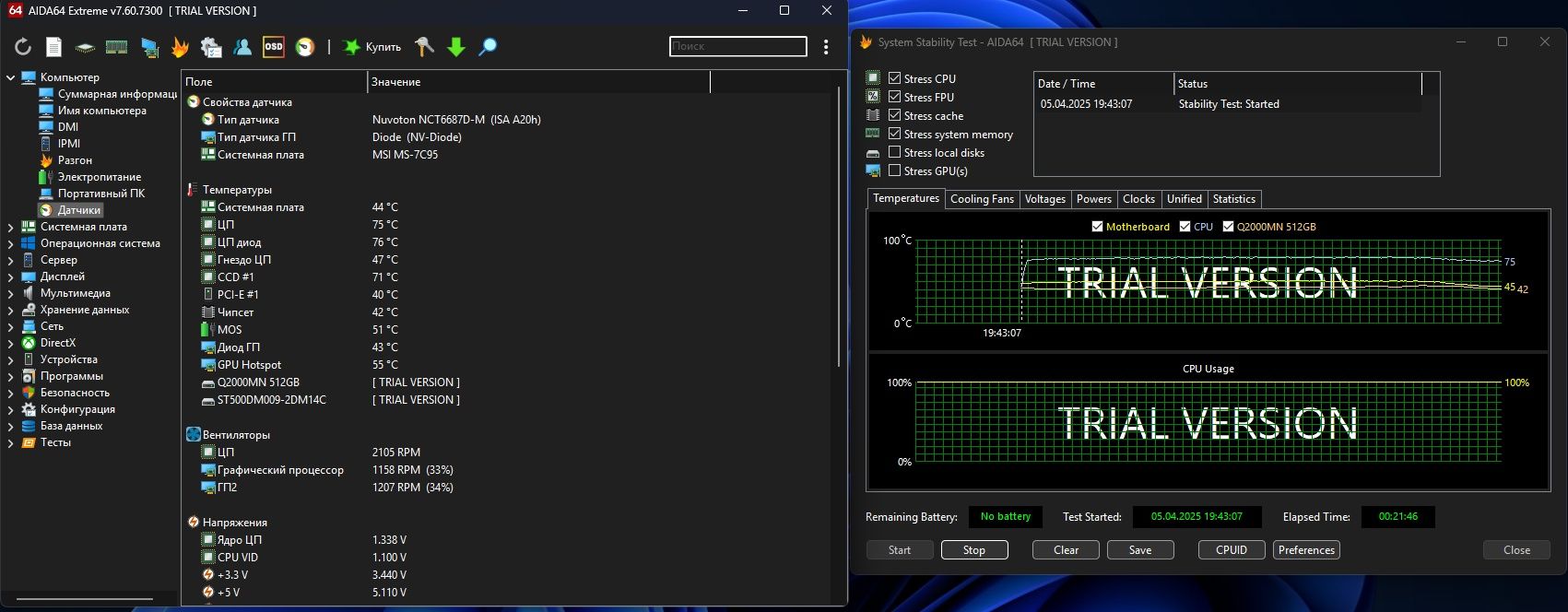This screenshot has width=1568, height=612.
Task: Click the user profile icon in toolbar
Action: 242,47
